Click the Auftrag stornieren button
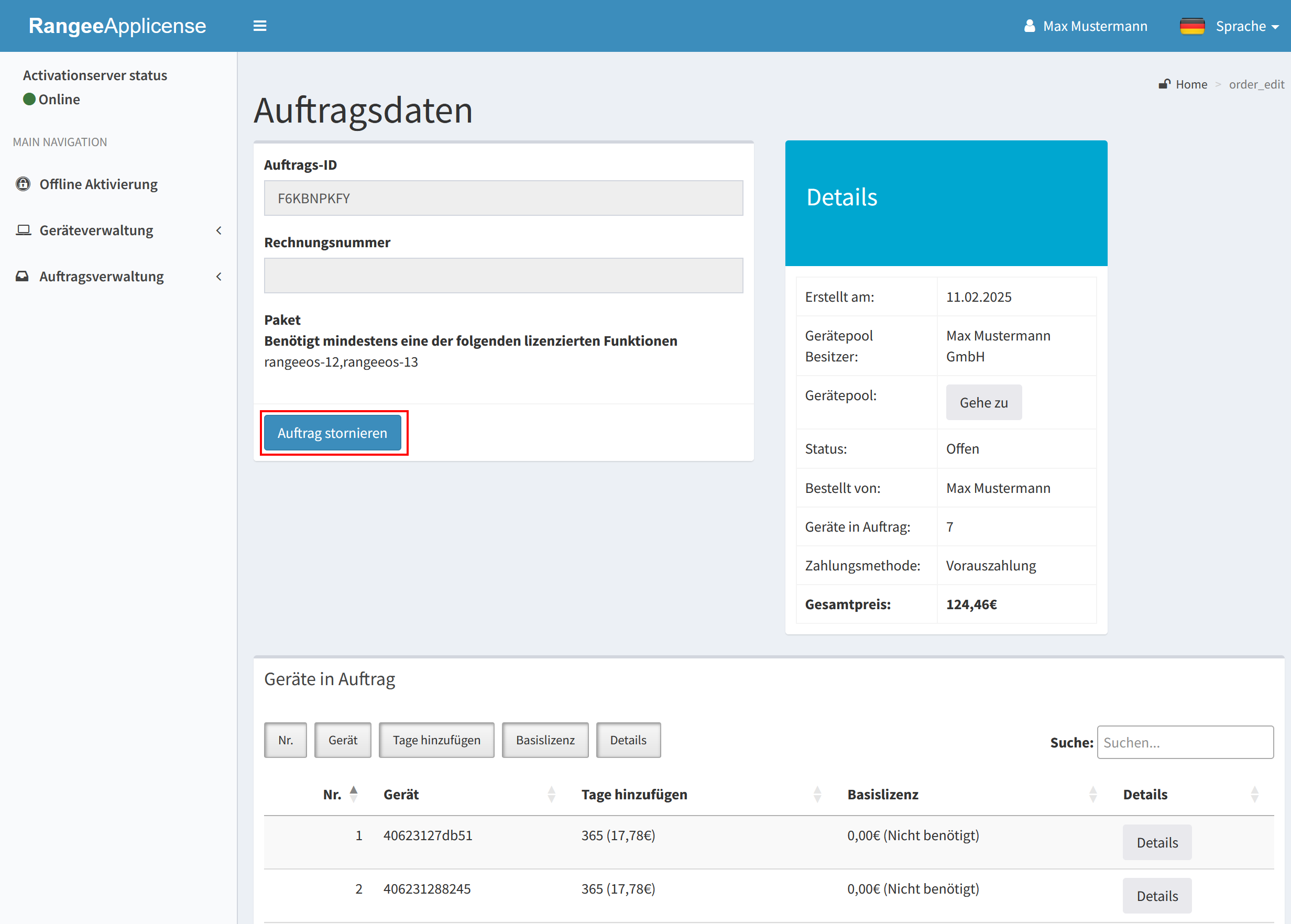Image resolution: width=1291 pixels, height=924 pixels. coord(332,433)
